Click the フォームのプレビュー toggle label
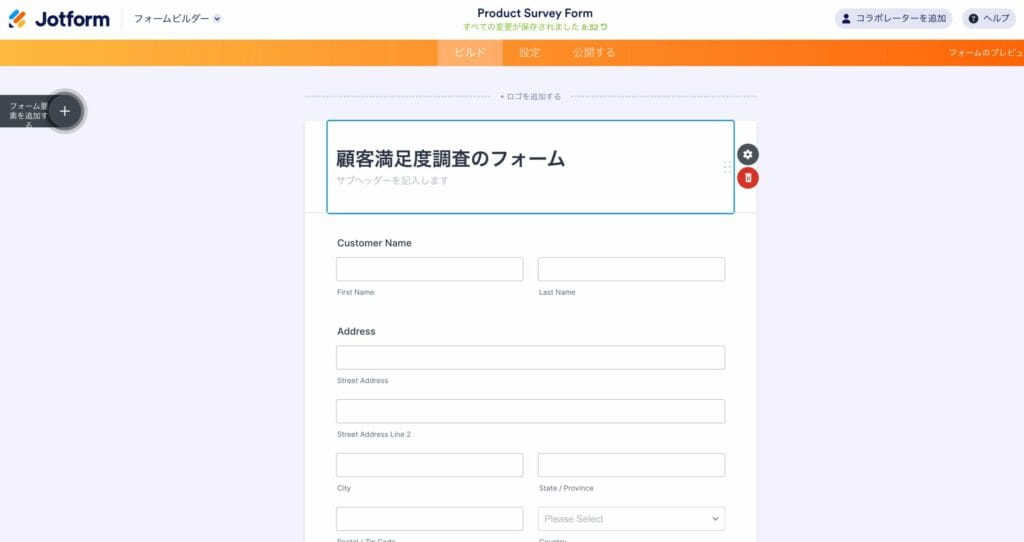 pos(985,53)
